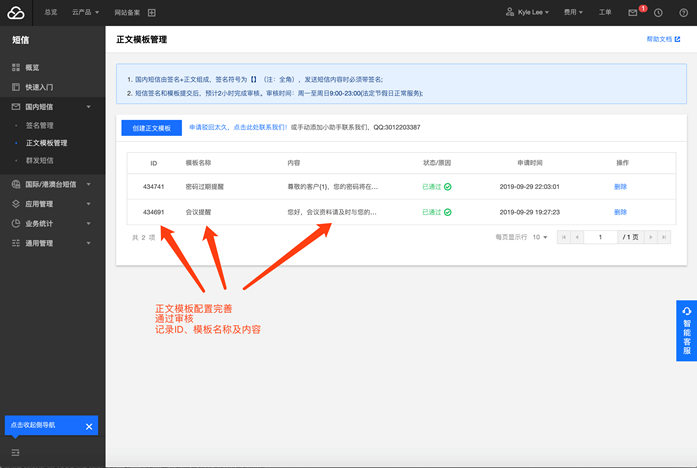Click the 创建正文模板 button
Image resolution: width=697 pixels, height=468 pixels.
click(x=152, y=128)
